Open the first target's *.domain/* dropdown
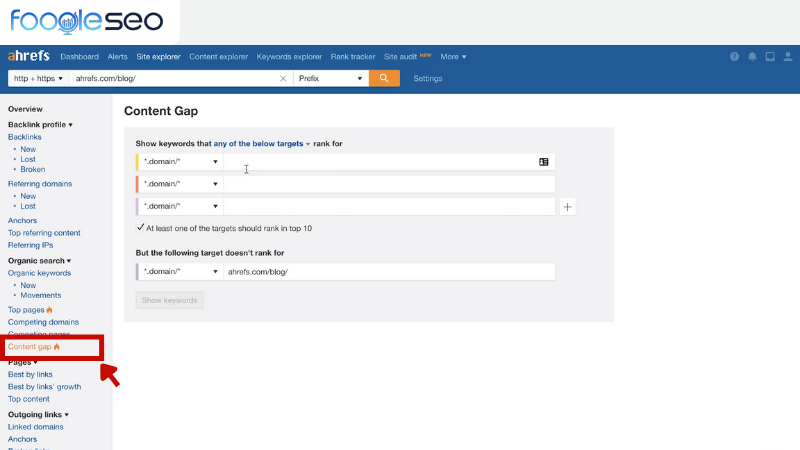The width and height of the screenshot is (800, 450). 180,161
